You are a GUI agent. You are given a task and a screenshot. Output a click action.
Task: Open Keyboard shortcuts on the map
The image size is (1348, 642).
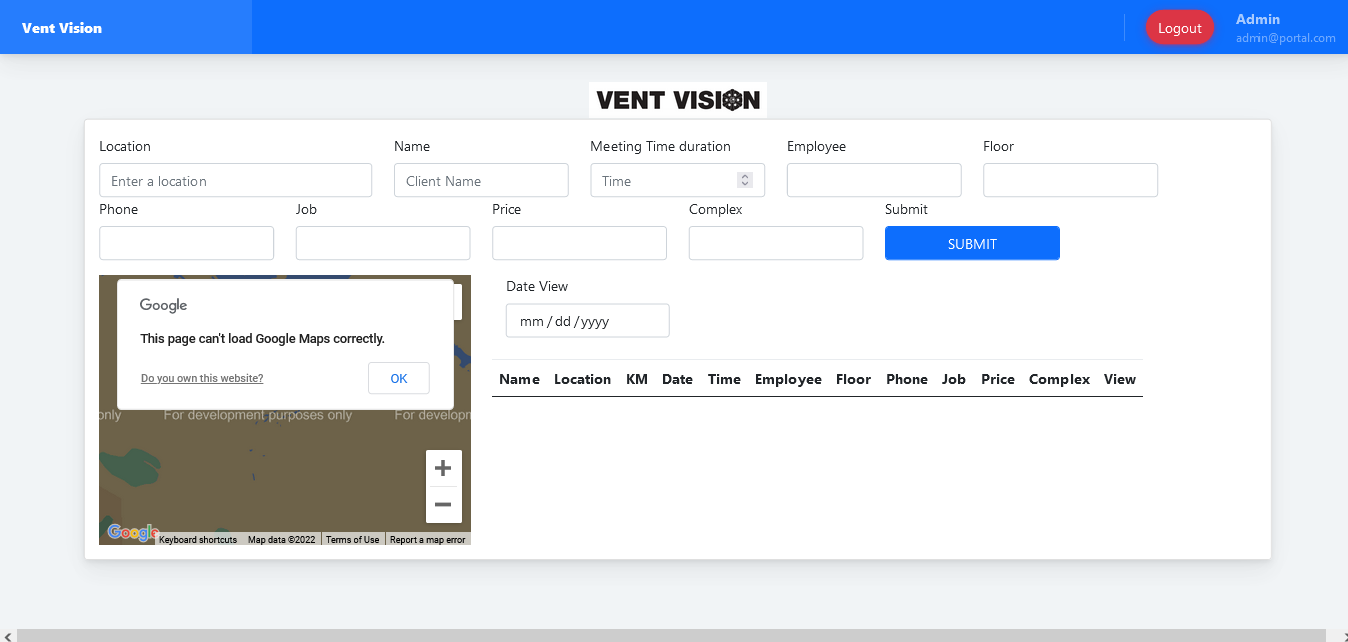click(x=198, y=540)
